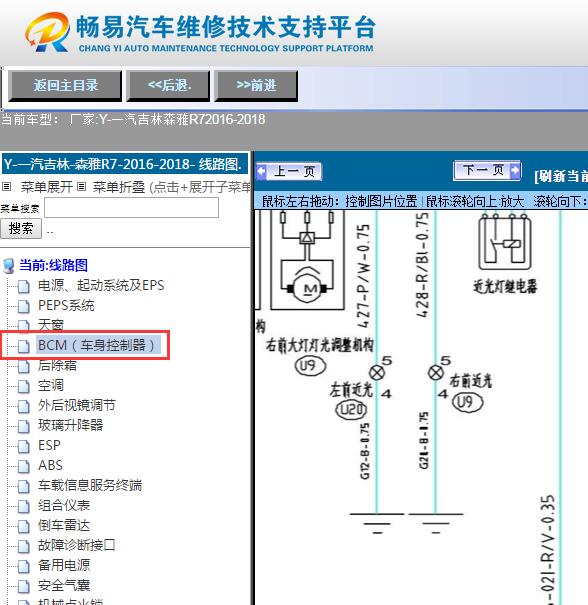The image size is (588, 605).
Task: Click the 当前:线路图 root node icon
Action: pos(8,265)
